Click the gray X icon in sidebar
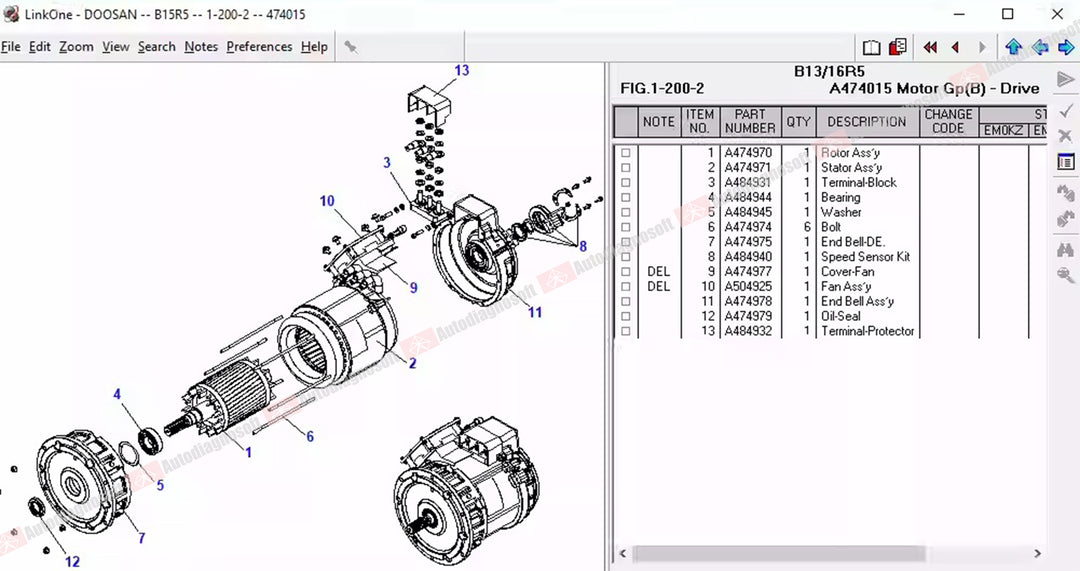 click(x=1066, y=135)
